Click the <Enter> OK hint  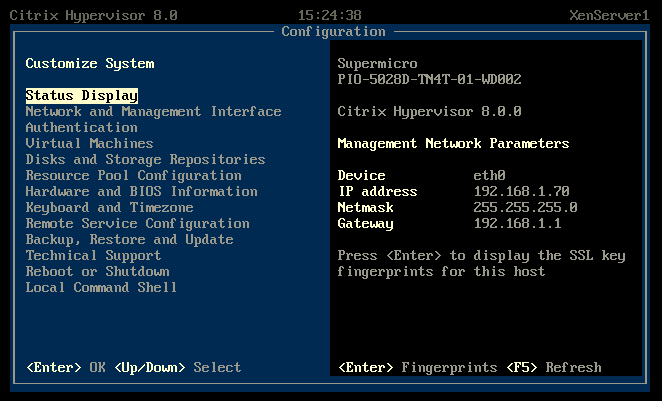[x=65, y=367]
